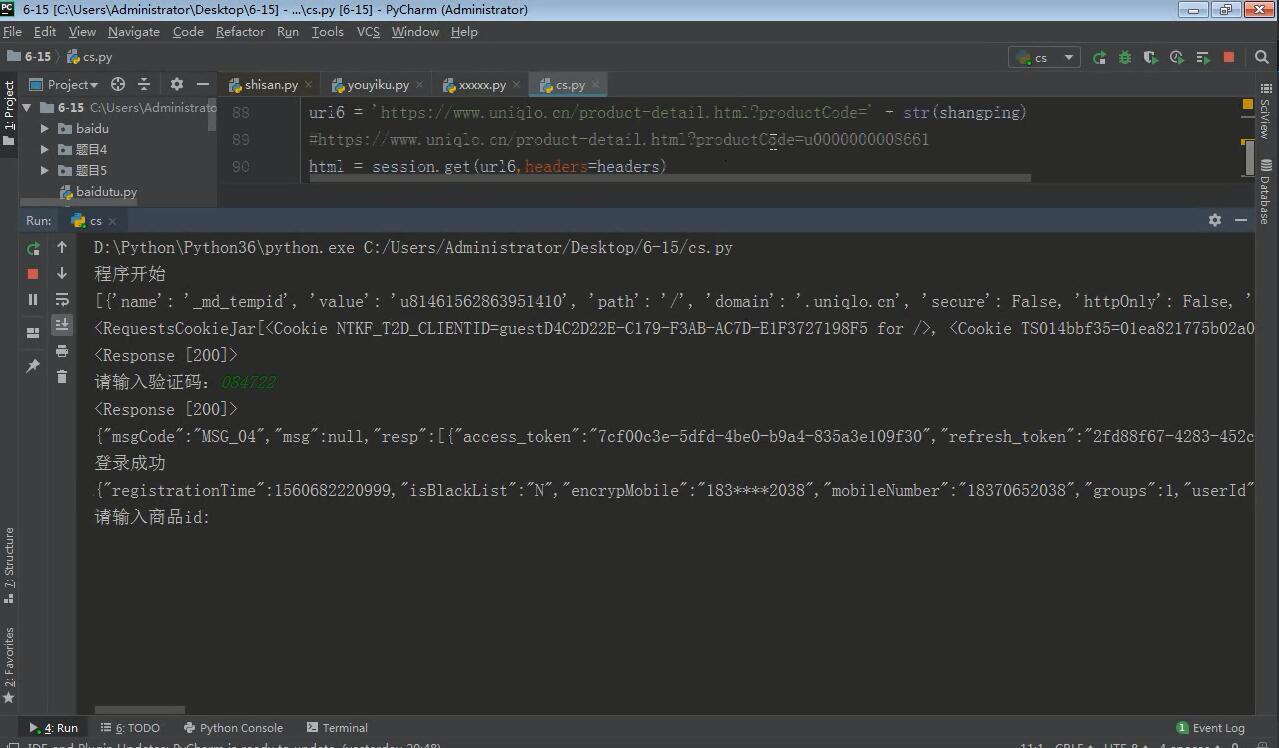Open the Event Log
1279x748 pixels.
[x=1210, y=728]
